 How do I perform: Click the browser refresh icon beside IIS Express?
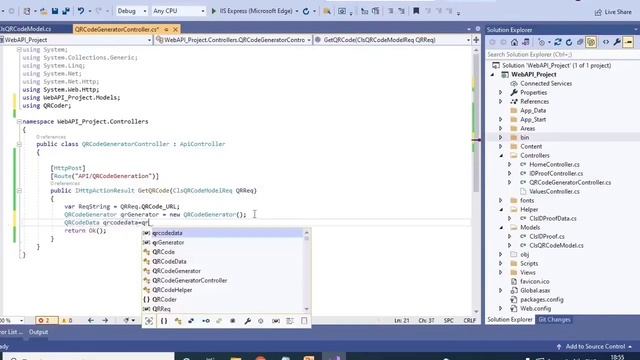[306, 11]
